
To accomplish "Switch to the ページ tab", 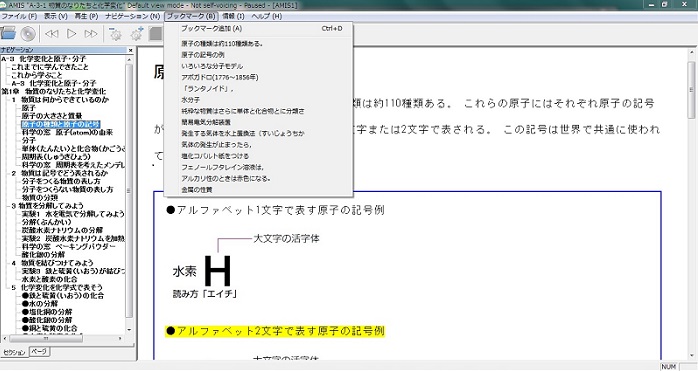I will (39, 351).
